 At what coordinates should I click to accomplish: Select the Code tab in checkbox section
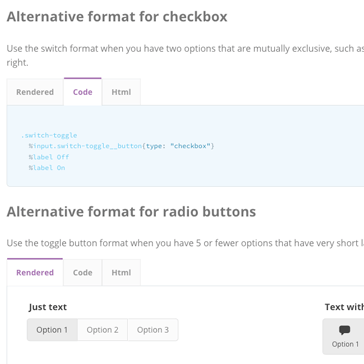tap(83, 92)
